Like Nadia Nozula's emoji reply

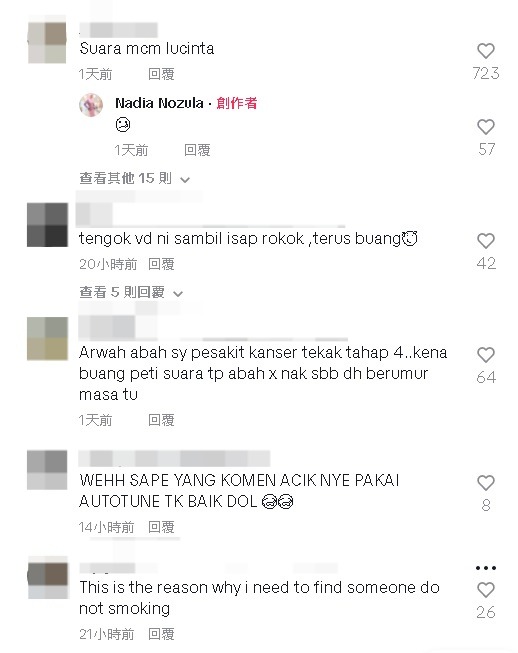pos(486,127)
